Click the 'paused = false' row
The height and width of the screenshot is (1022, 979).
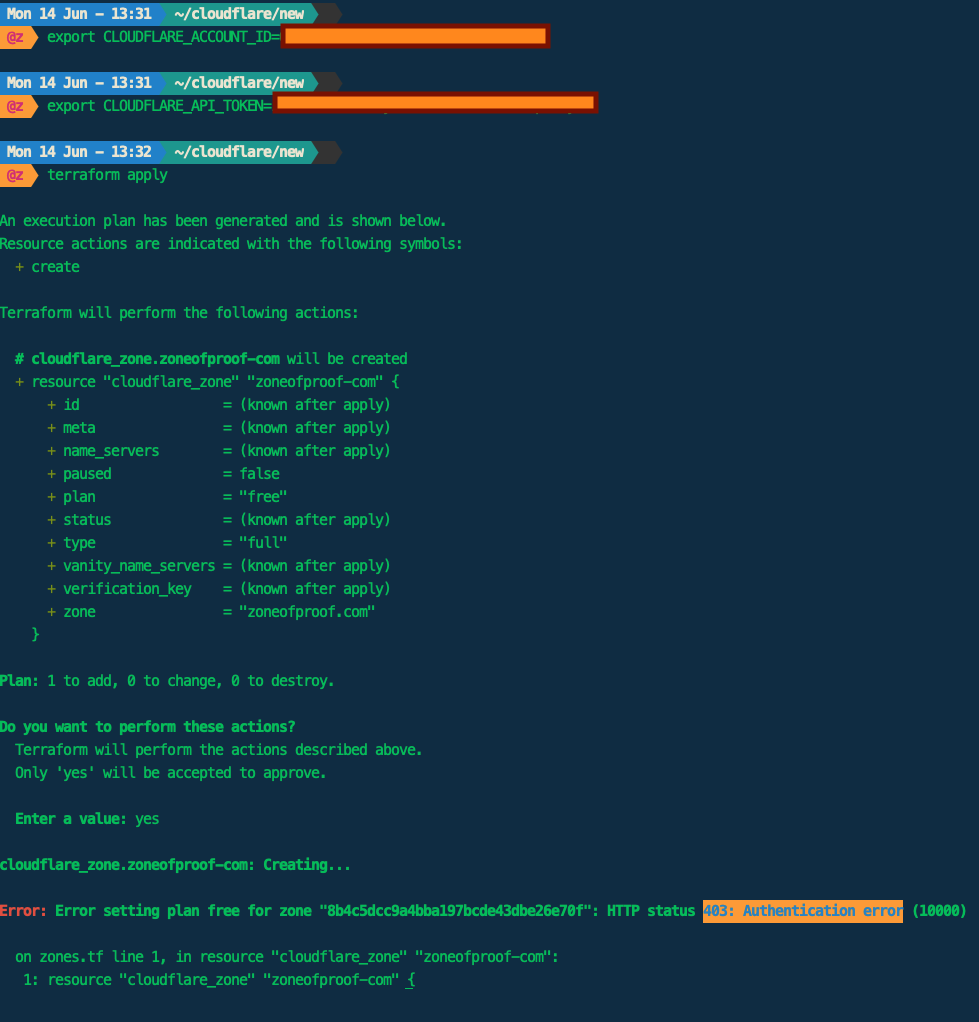tap(164, 474)
